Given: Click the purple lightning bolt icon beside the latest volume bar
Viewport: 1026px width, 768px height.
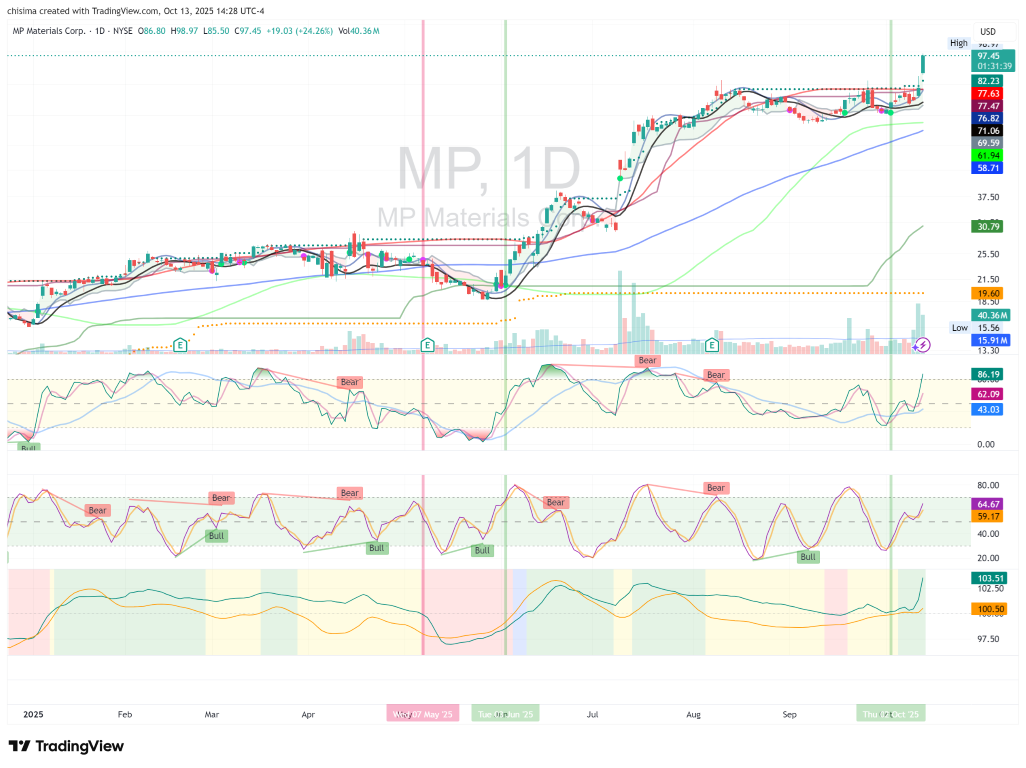Looking at the screenshot, I should (x=923, y=345).
